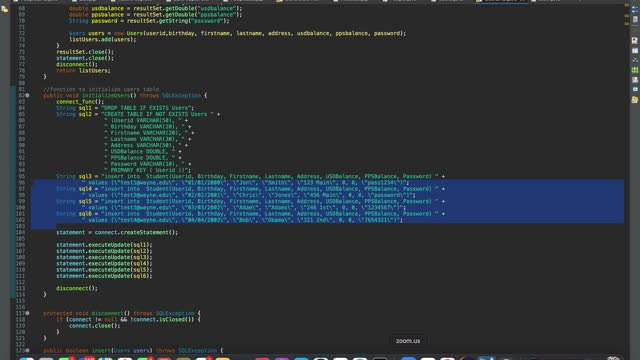Open the document-shaped view icon in right trim
This screenshot has width=640, height=360.
[635, 19]
